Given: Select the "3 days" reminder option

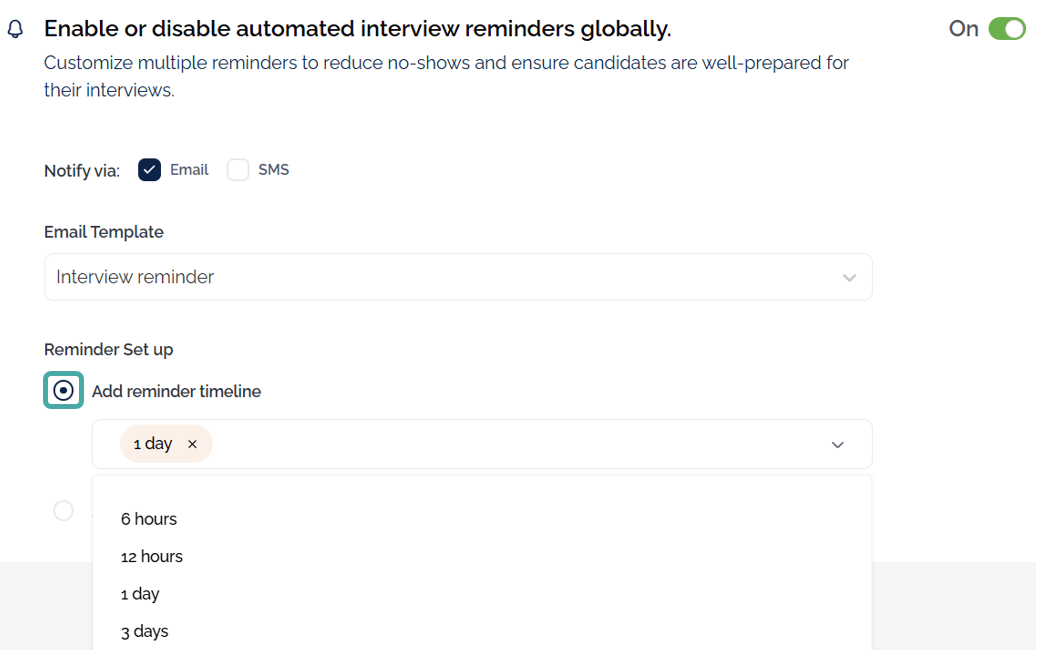Looking at the screenshot, I should pos(145,631).
